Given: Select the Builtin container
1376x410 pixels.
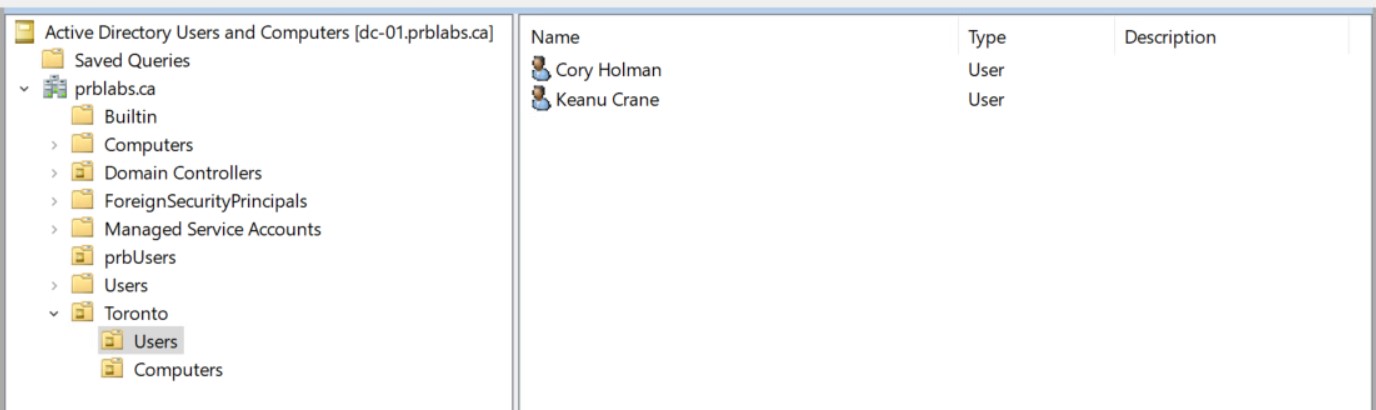Looking at the screenshot, I should pyautogui.click(x=130, y=117).
